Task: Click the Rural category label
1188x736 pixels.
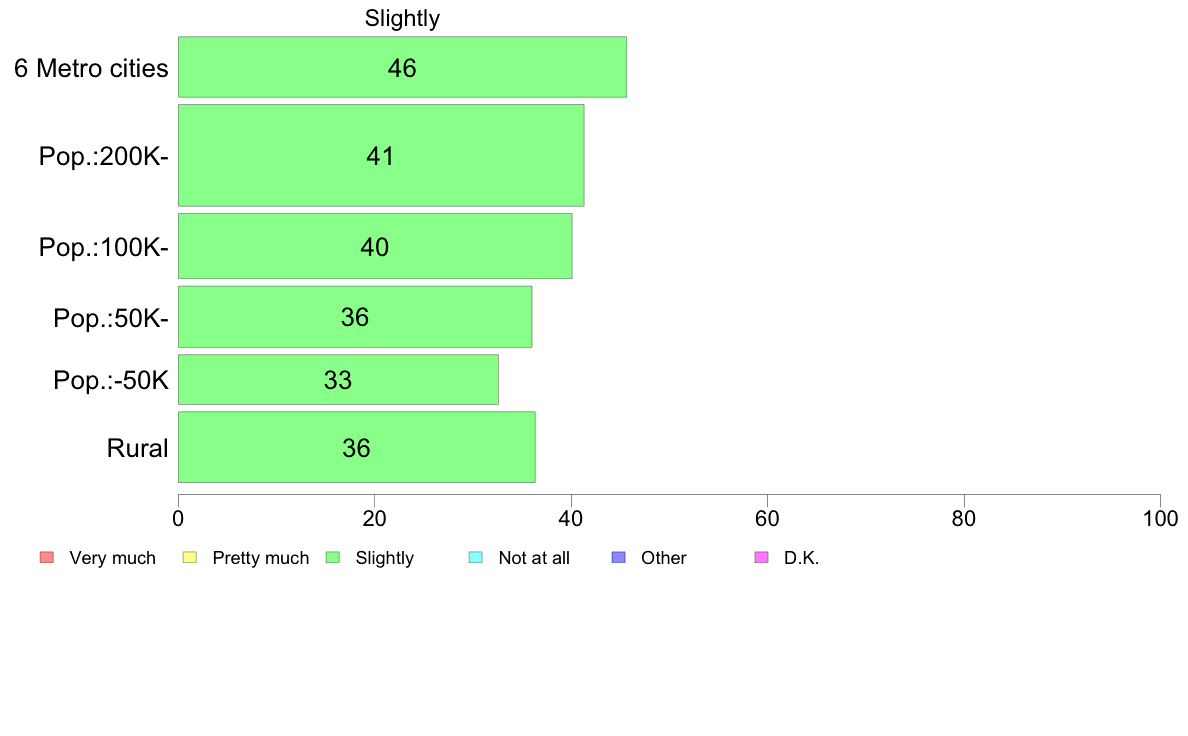Action: 137,448
